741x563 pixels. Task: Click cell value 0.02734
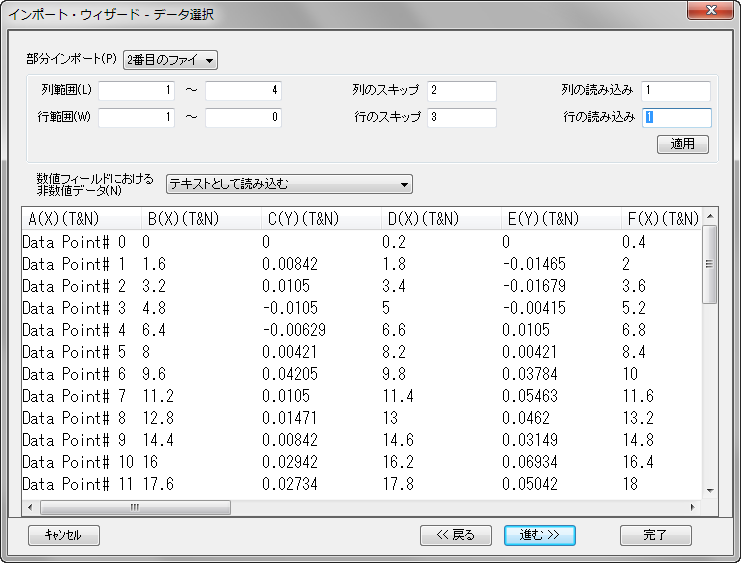coord(290,484)
